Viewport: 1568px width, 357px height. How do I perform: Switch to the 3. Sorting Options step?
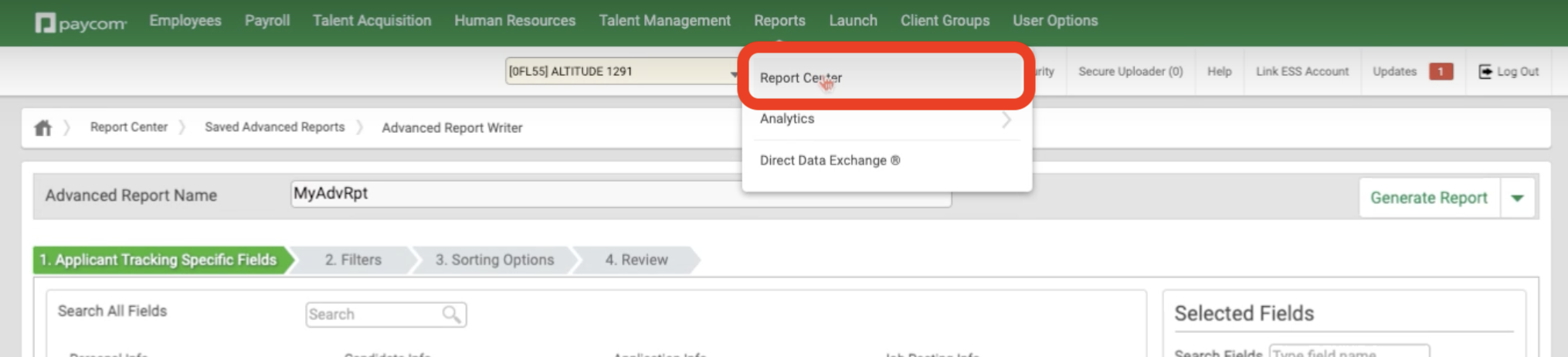click(x=495, y=260)
